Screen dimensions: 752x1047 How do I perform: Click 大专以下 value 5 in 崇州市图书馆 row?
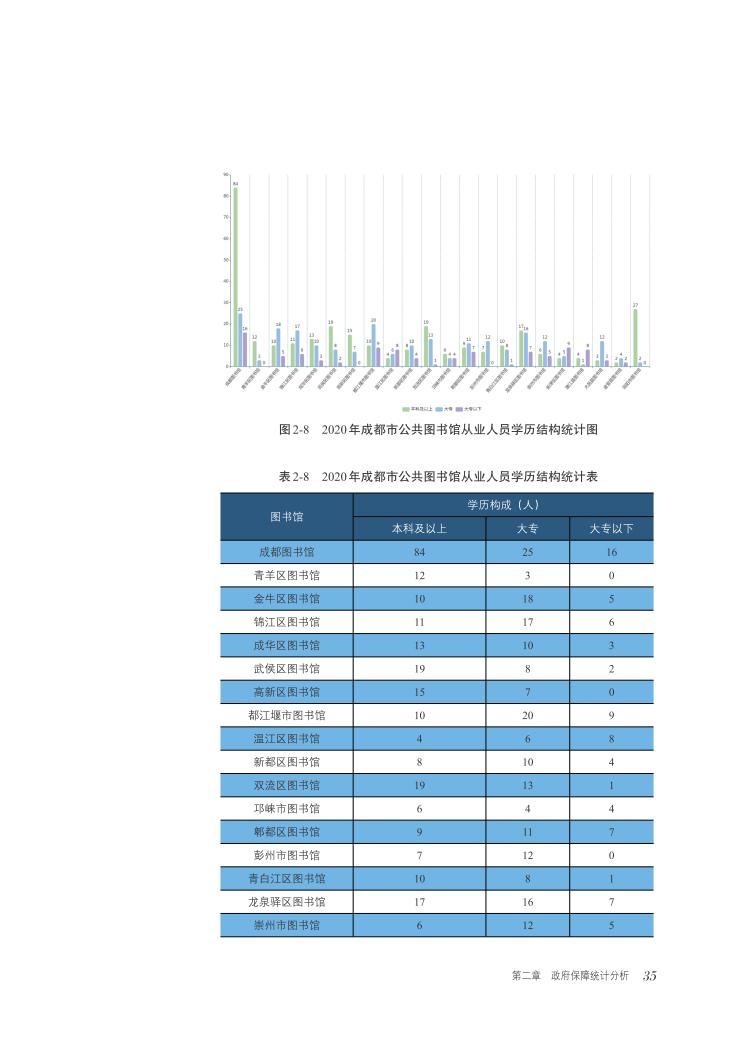(612, 926)
